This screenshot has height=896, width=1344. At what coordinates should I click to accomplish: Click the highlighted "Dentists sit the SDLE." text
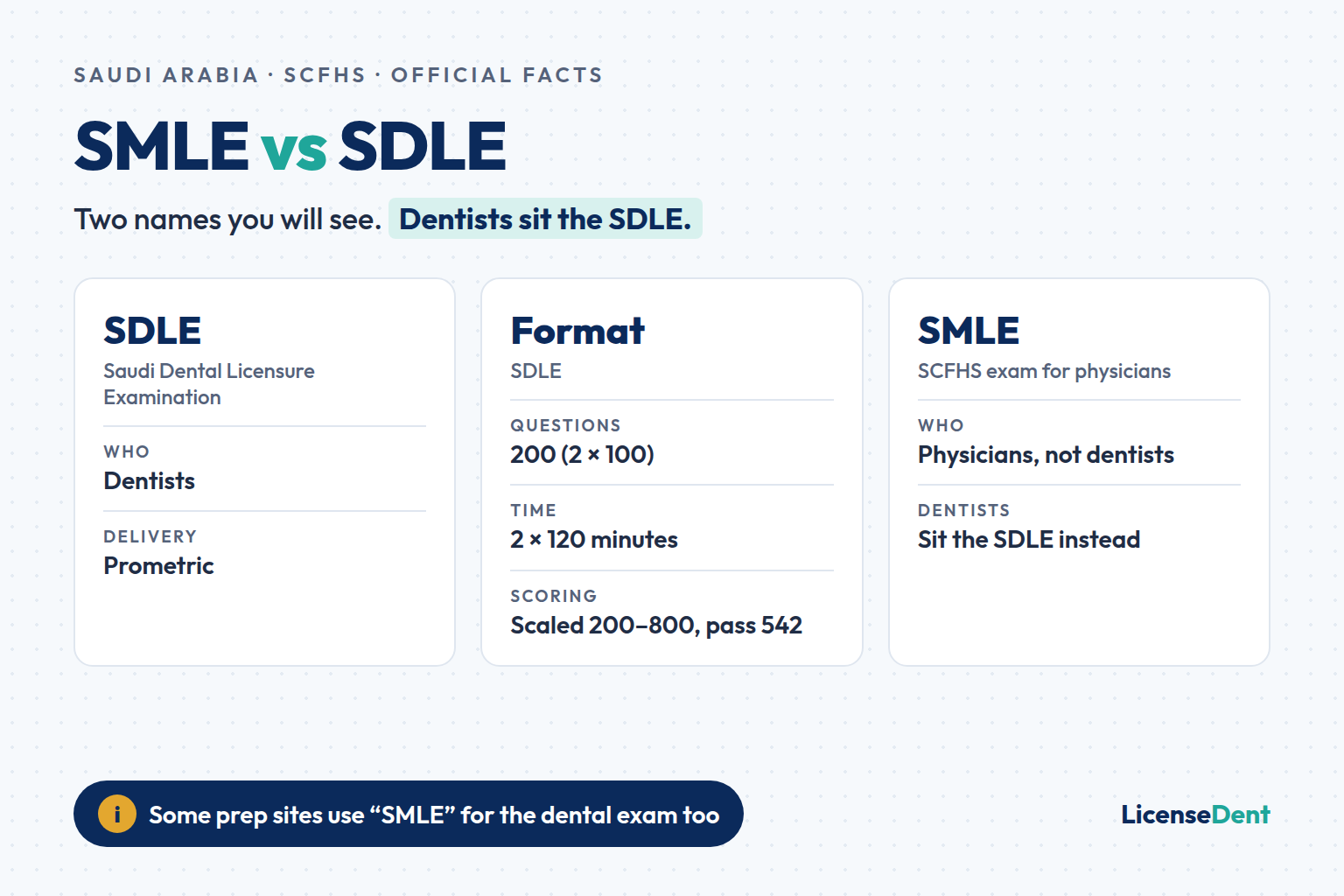click(x=545, y=219)
